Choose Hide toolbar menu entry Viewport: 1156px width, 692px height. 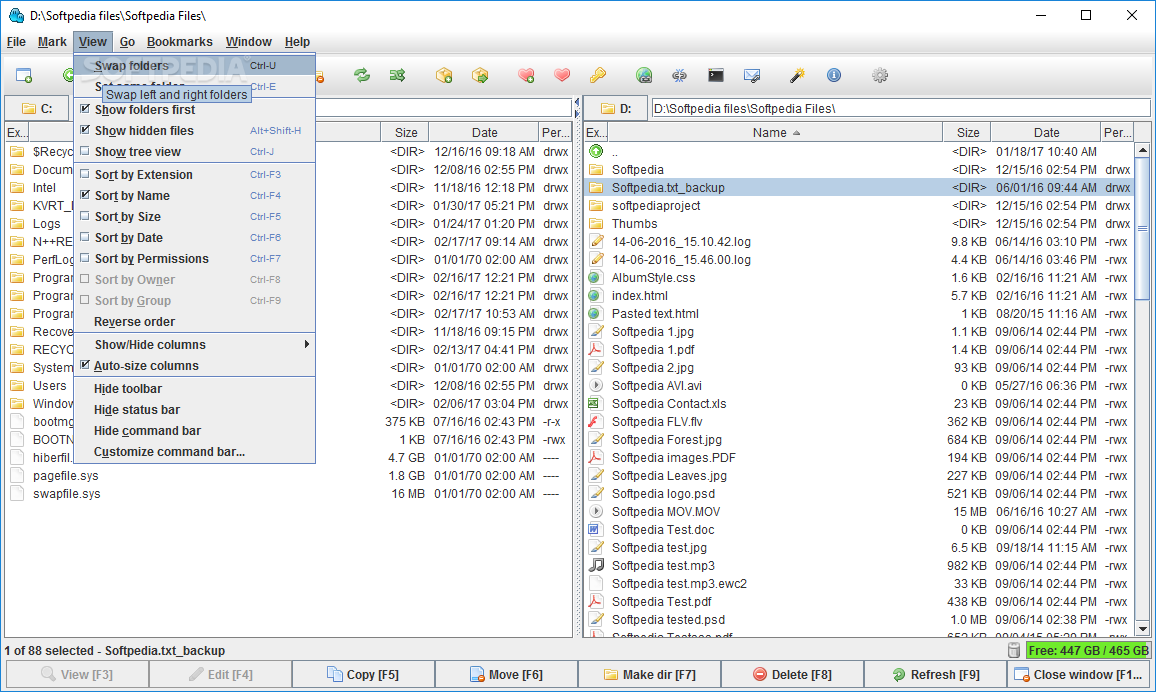[x=195, y=388]
